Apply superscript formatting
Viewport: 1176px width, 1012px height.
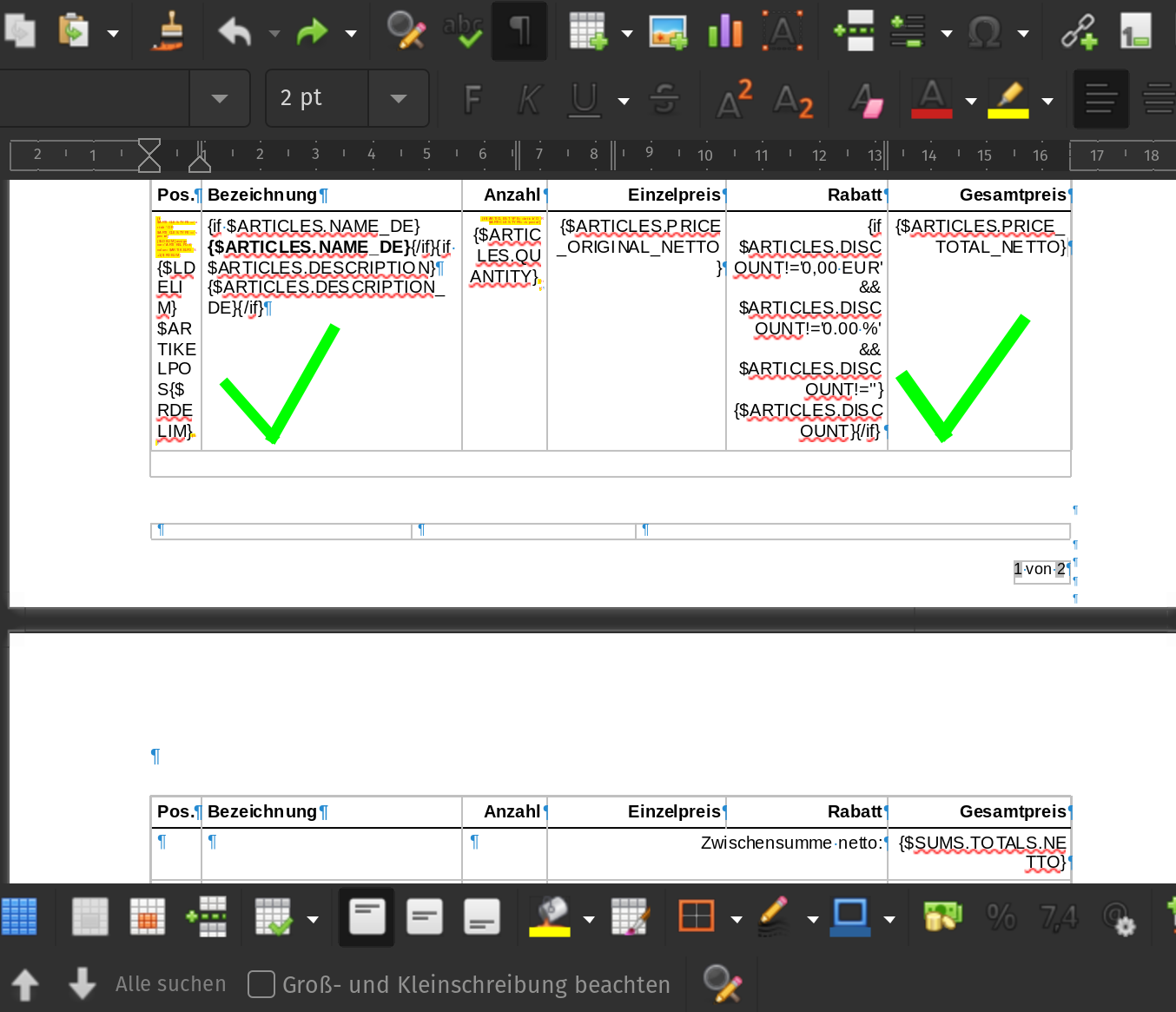(734, 100)
